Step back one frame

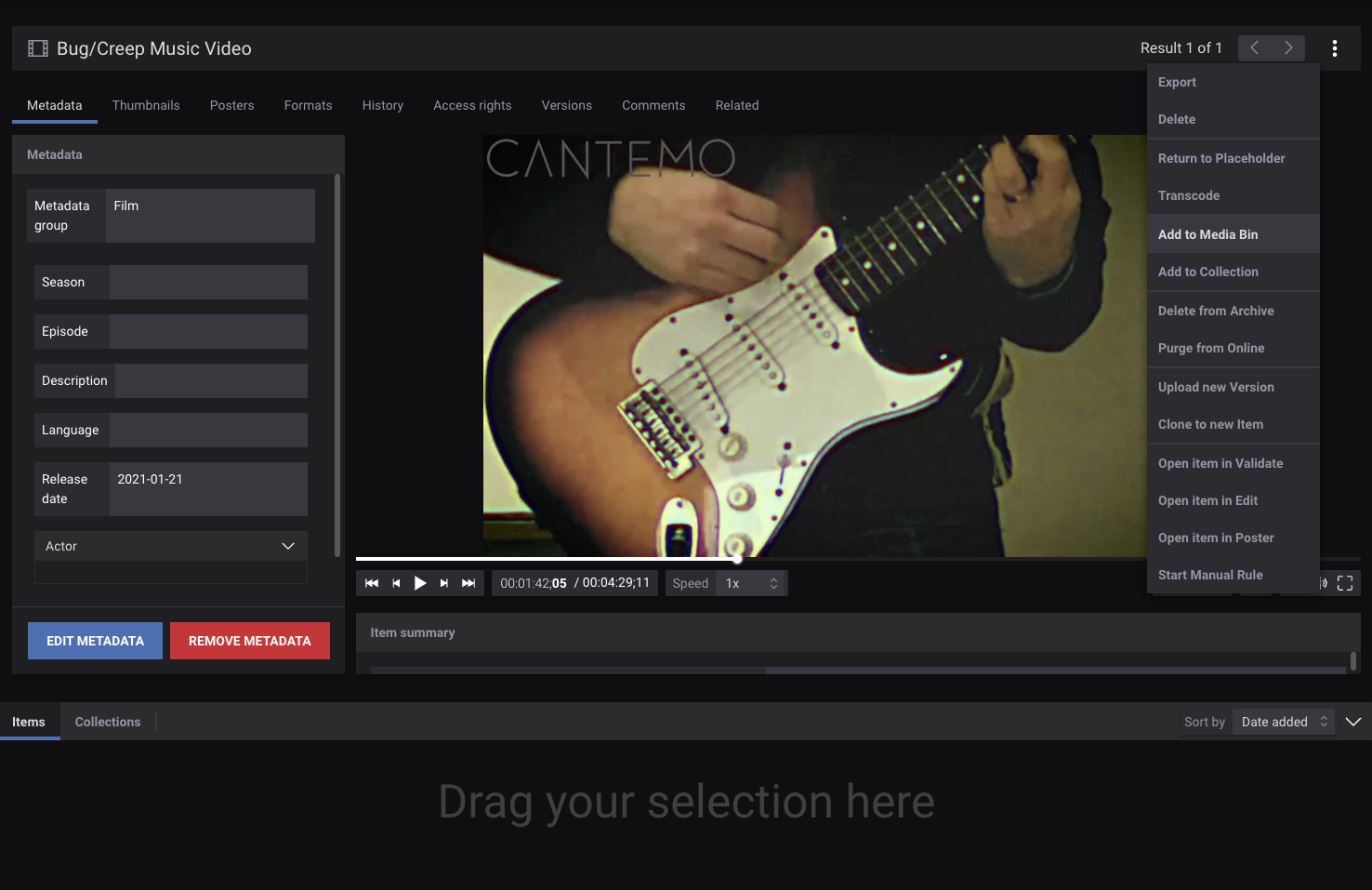(x=396, y=583)
